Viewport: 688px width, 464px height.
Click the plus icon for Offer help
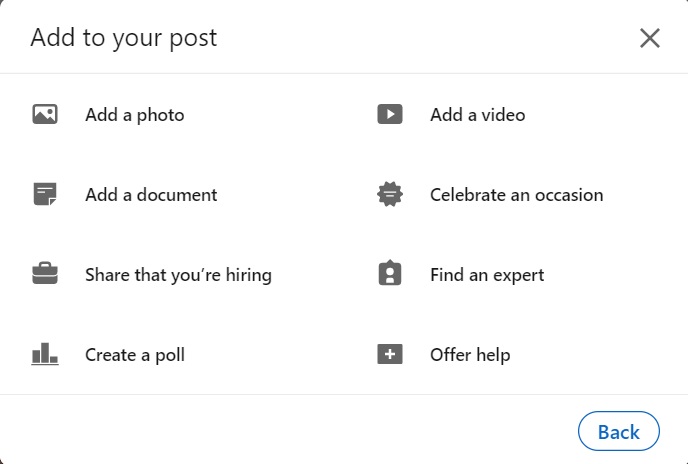(x=390, y=354)
